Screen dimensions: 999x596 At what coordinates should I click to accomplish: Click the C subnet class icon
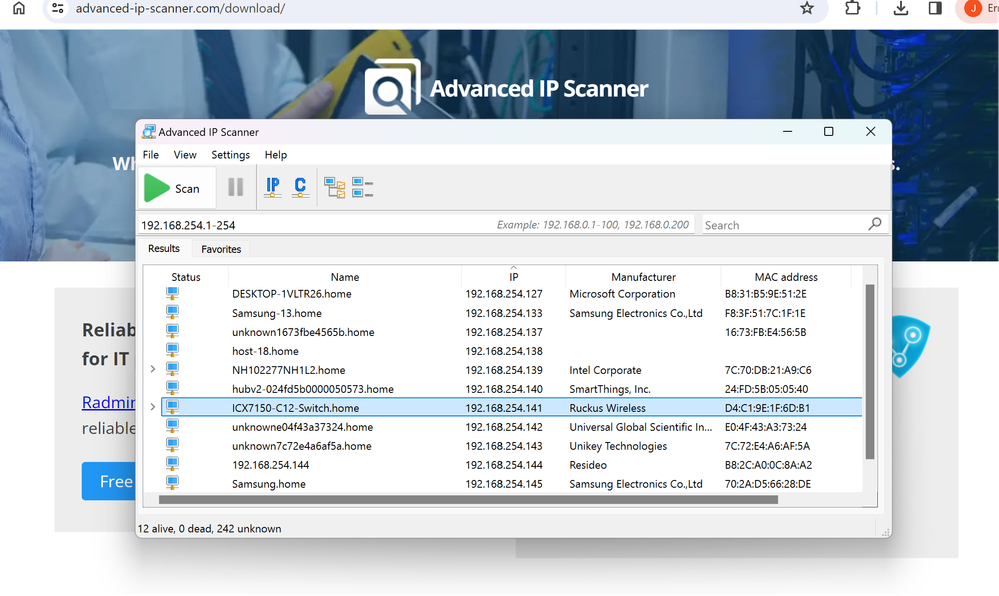pyautogui.click(x=300, y=186)
